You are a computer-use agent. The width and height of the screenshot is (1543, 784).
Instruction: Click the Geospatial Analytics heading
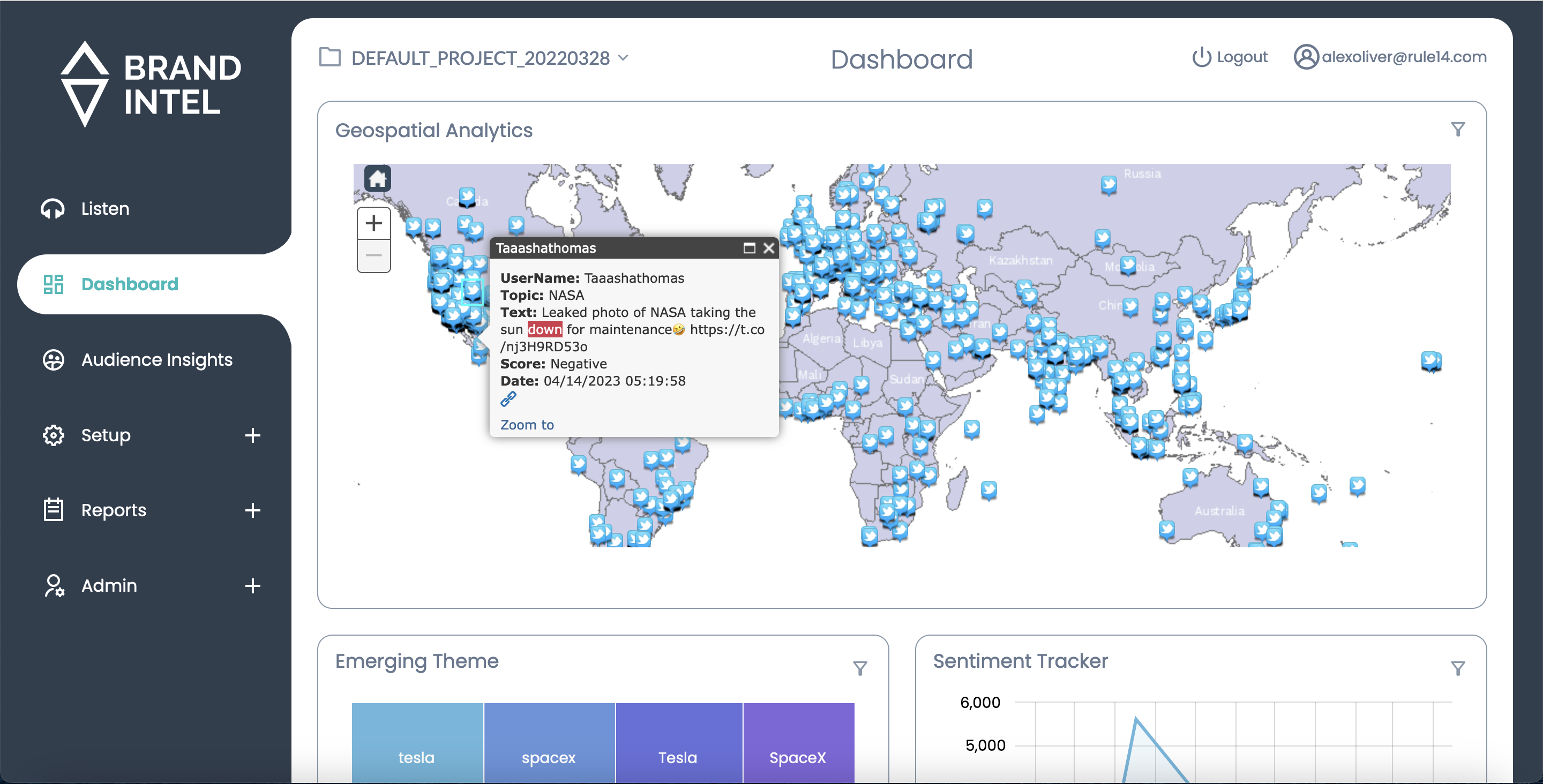click(433, 130)
